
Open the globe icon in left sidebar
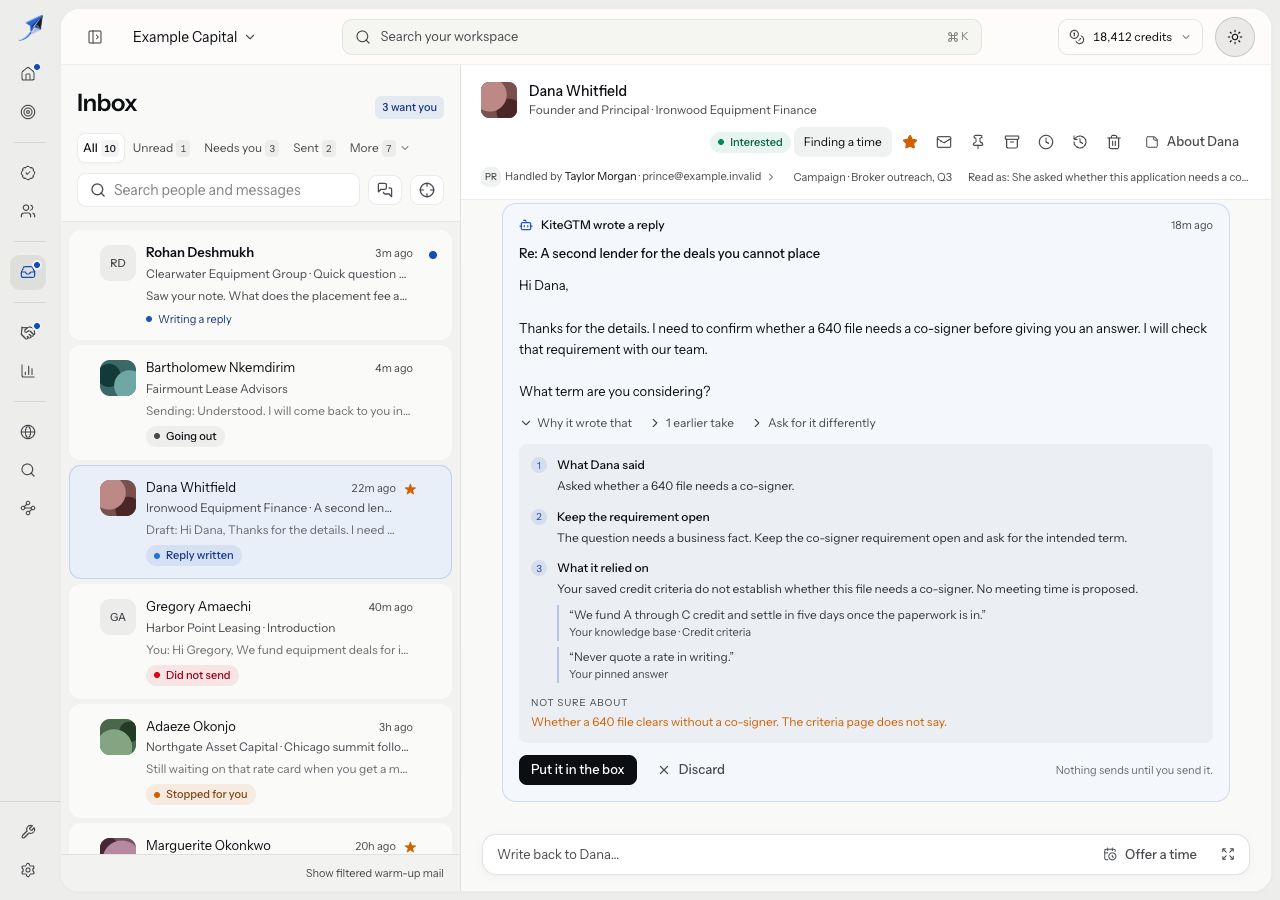(x=28, y=432)
